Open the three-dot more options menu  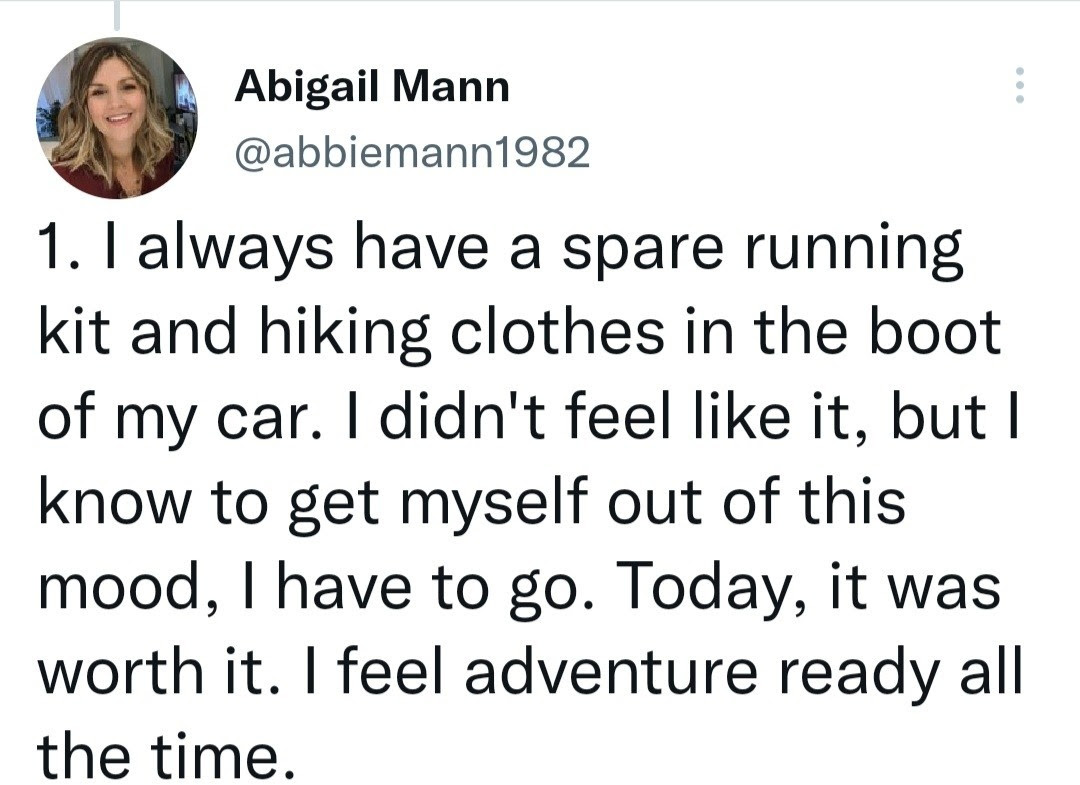click(1020, 85)
